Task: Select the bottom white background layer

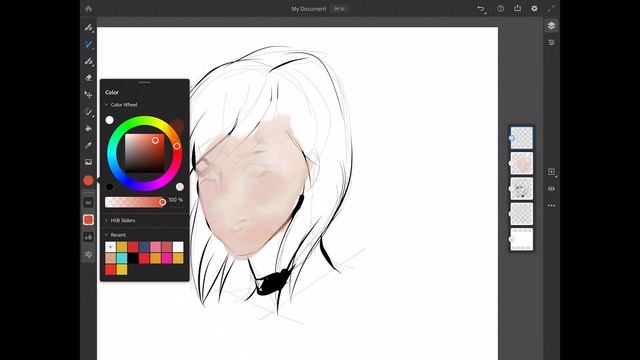Action: (x=522, y=239)
